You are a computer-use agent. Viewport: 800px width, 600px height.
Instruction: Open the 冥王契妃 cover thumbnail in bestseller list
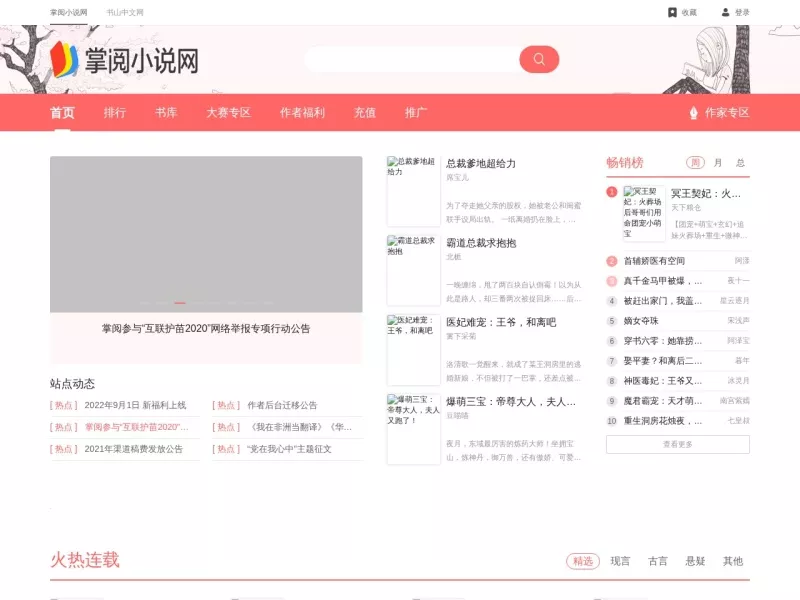point(643,213)
